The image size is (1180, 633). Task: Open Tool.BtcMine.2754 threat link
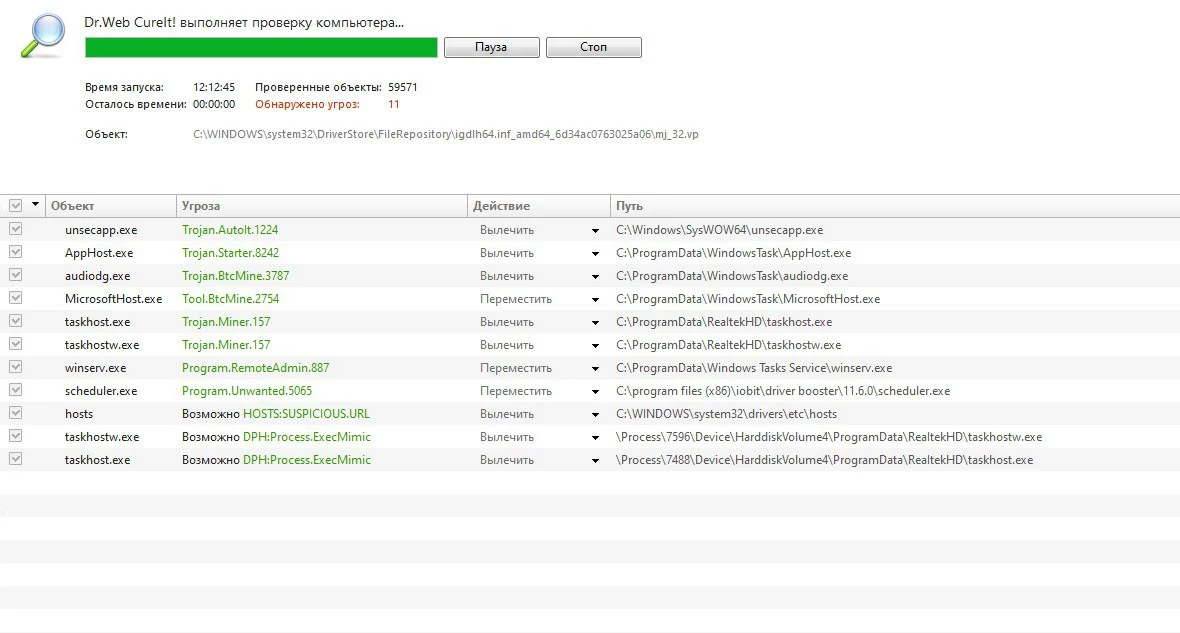(x=230, y=299)
